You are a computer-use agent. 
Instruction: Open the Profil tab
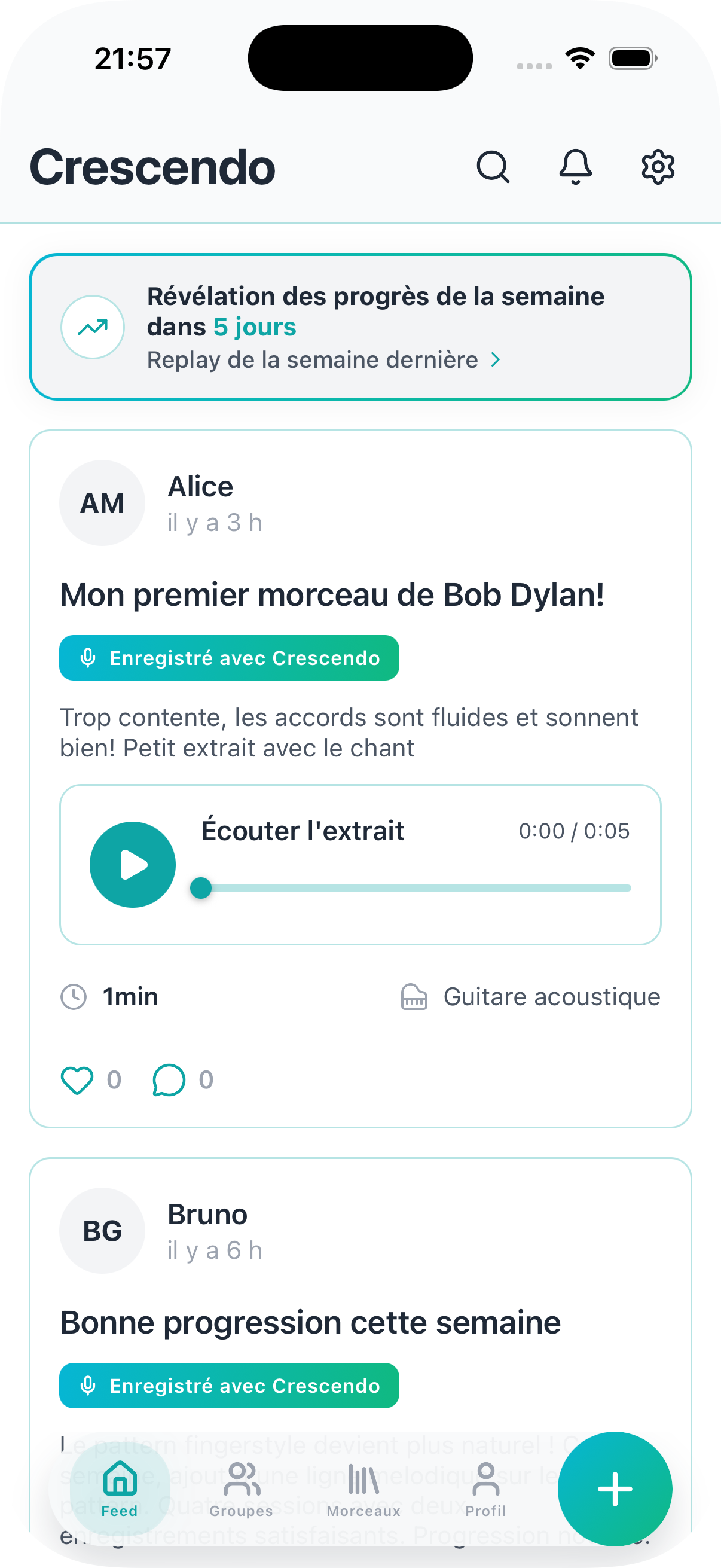(x=485, y=1490)
